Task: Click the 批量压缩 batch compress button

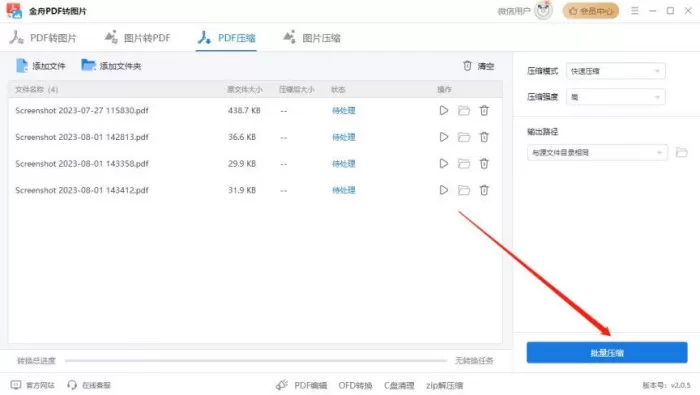Action: pos(607,353)
